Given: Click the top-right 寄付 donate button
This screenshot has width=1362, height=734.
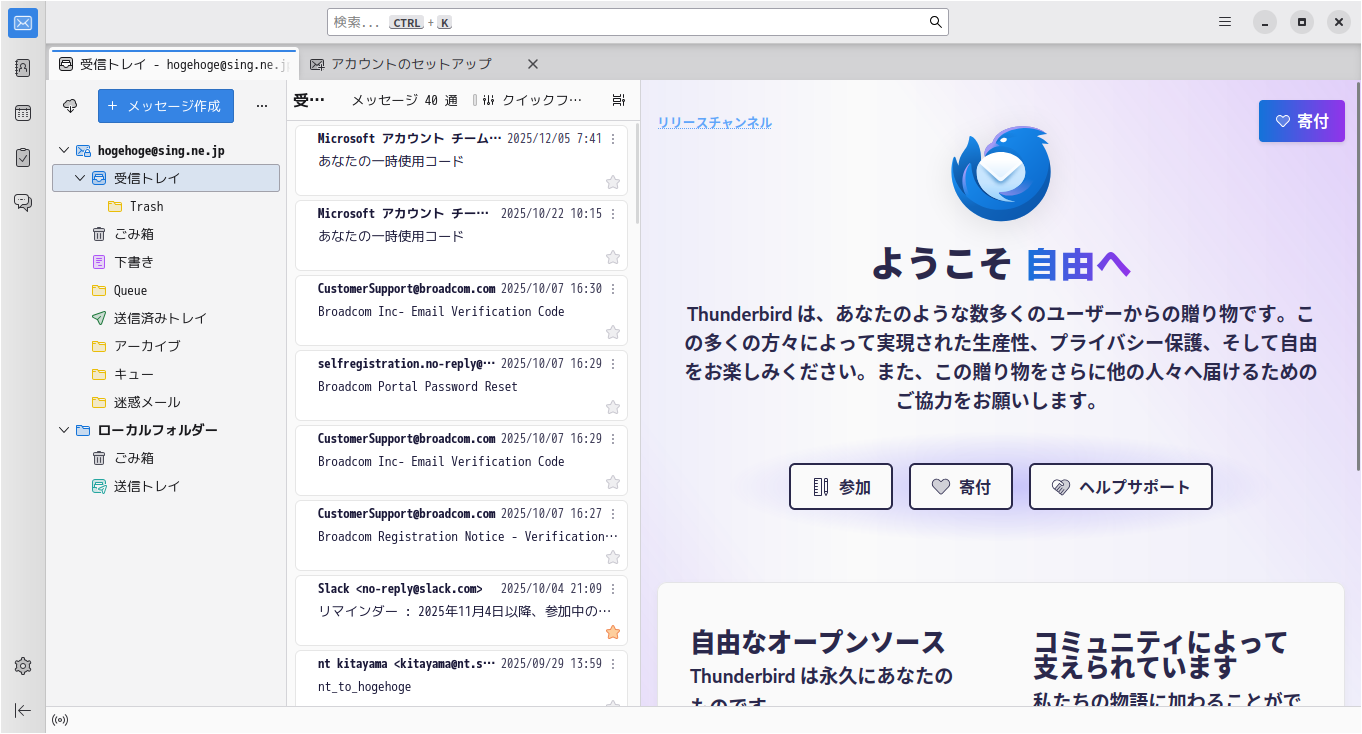Looking at the screenshot, I should [1302, 121].
